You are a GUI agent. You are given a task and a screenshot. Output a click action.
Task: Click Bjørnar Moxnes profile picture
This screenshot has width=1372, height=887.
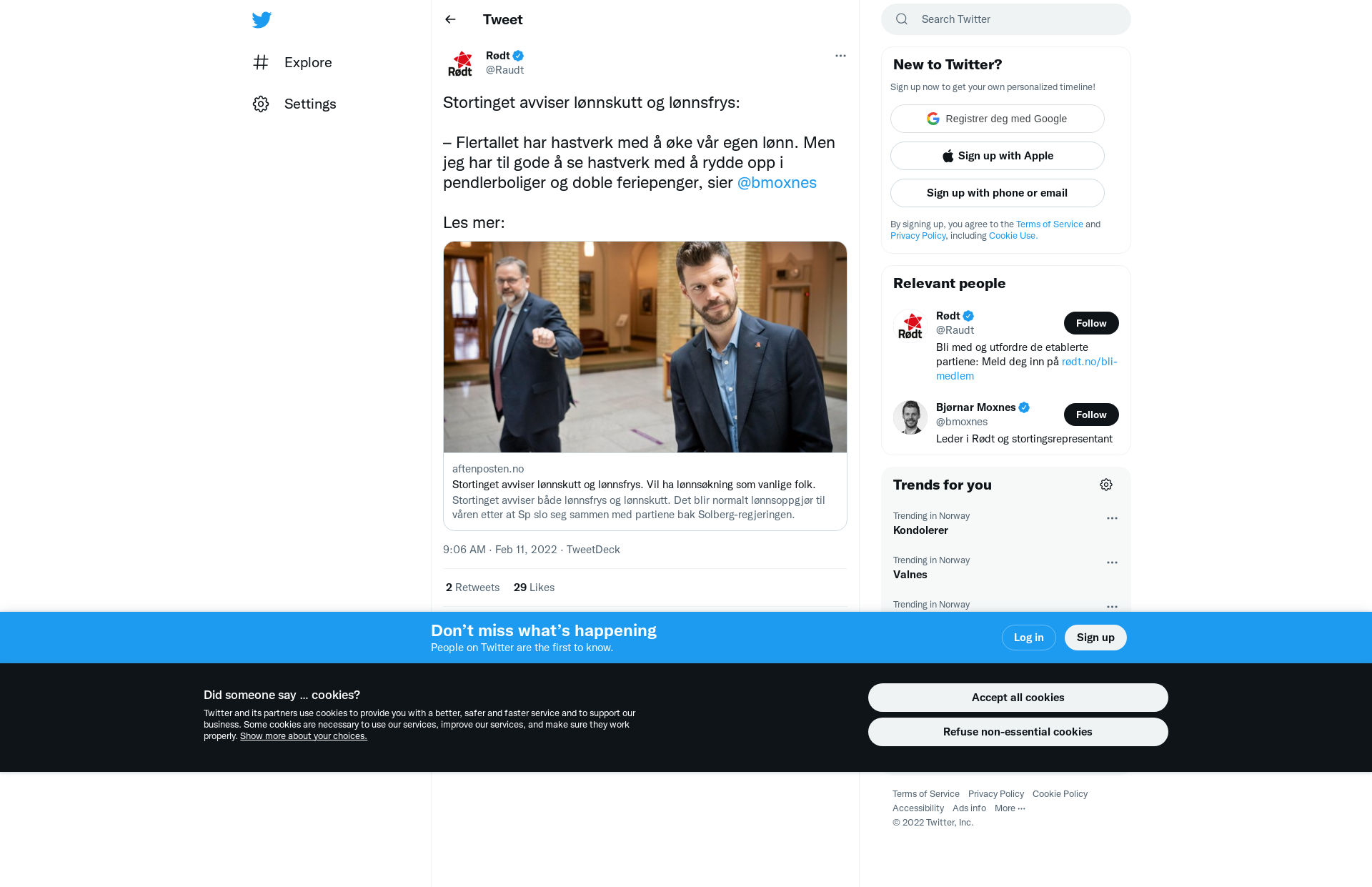point(910,417)
